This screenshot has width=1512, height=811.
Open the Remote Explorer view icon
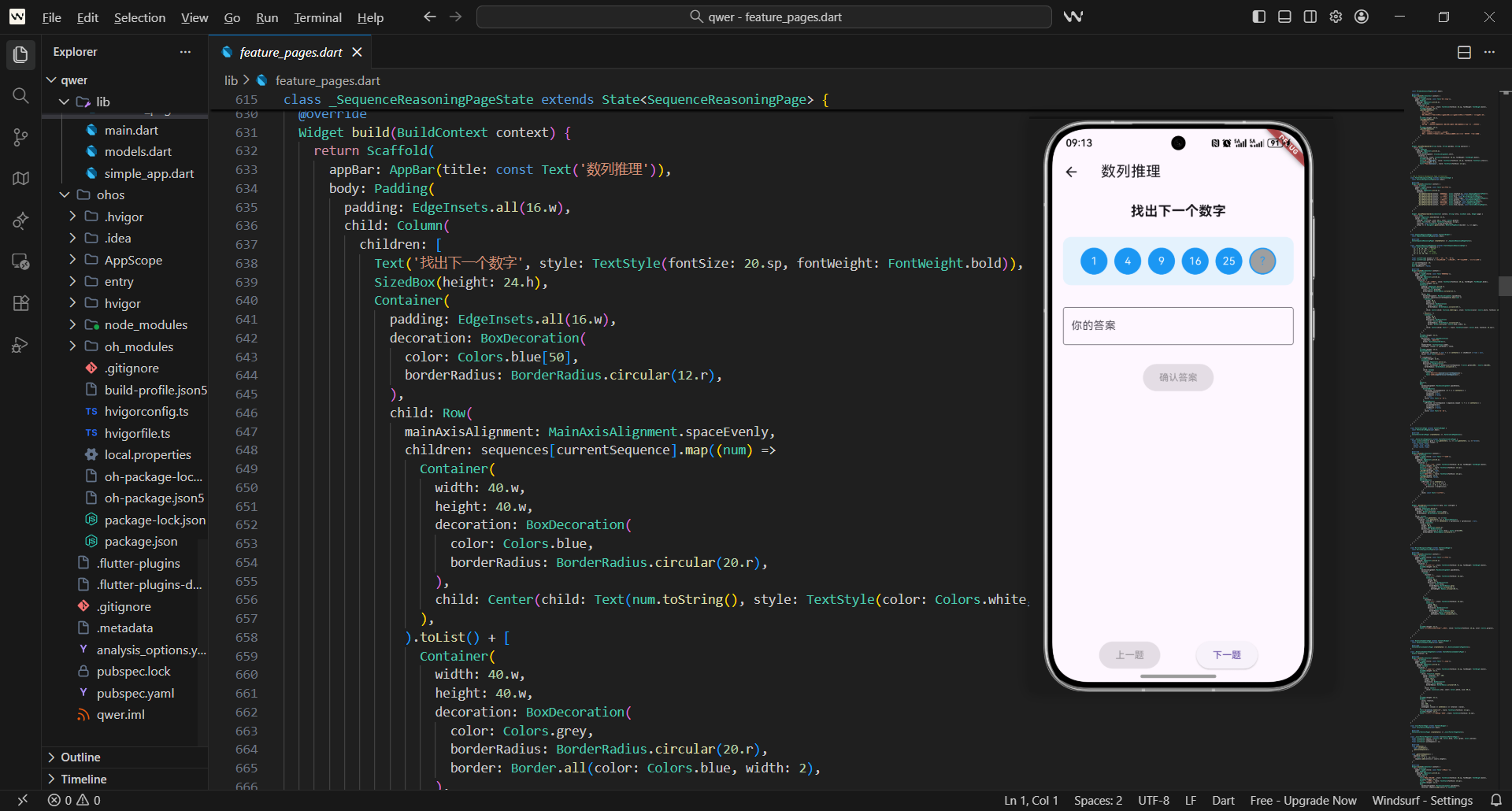click(20, 261)
